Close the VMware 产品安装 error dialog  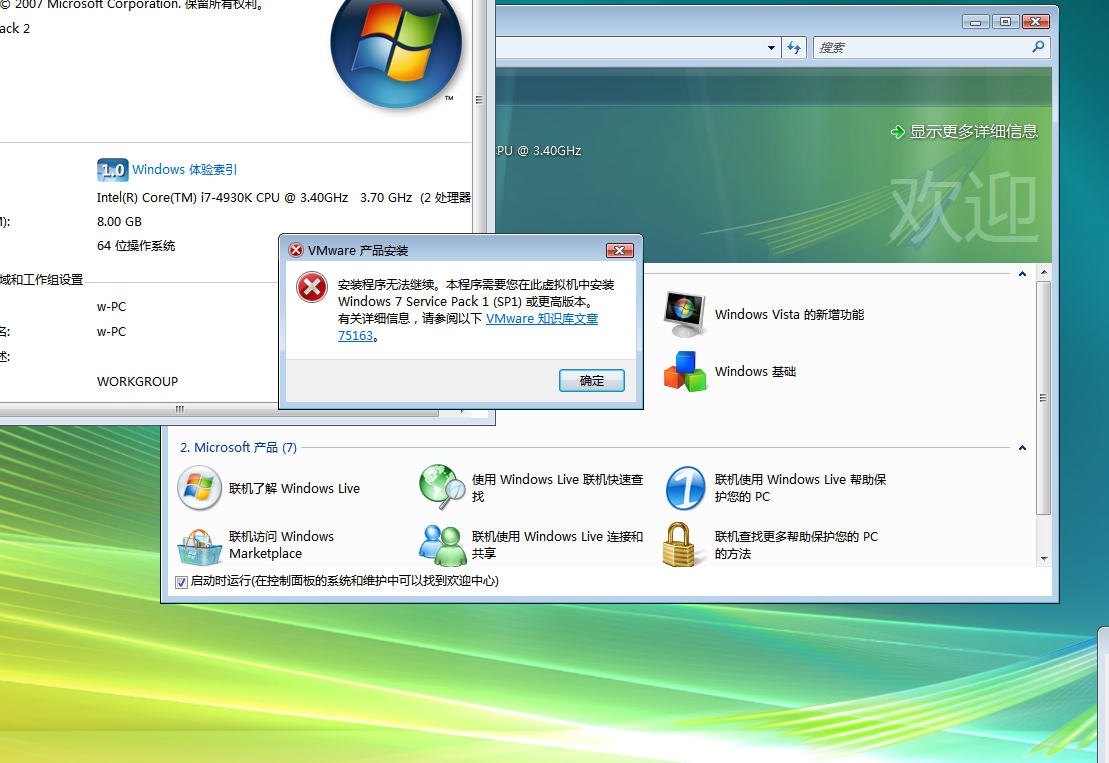(620, 250)
